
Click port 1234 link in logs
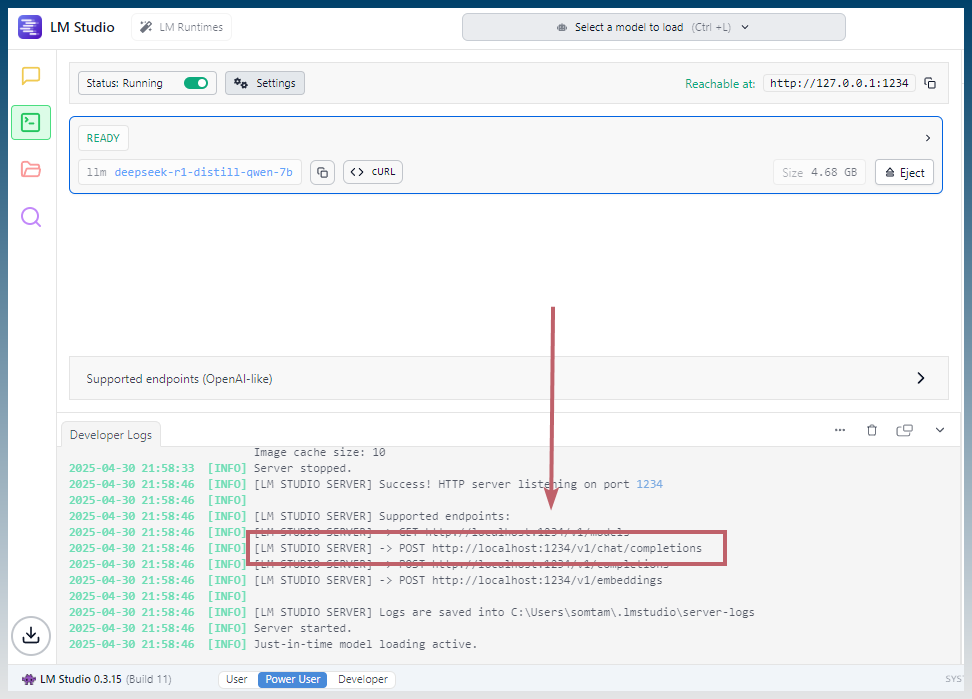coord(649,484)
